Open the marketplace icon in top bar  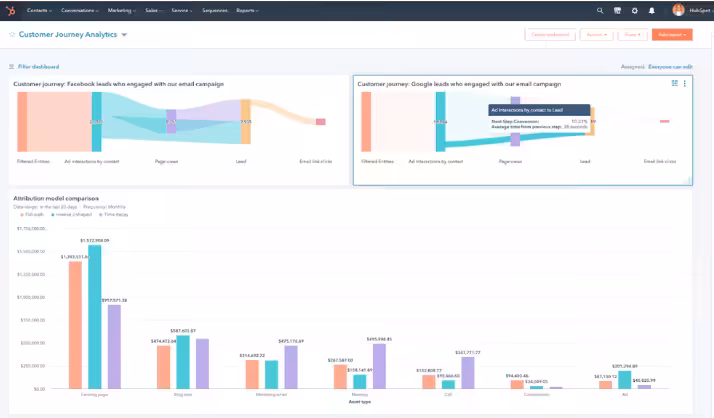click(617, 10)
